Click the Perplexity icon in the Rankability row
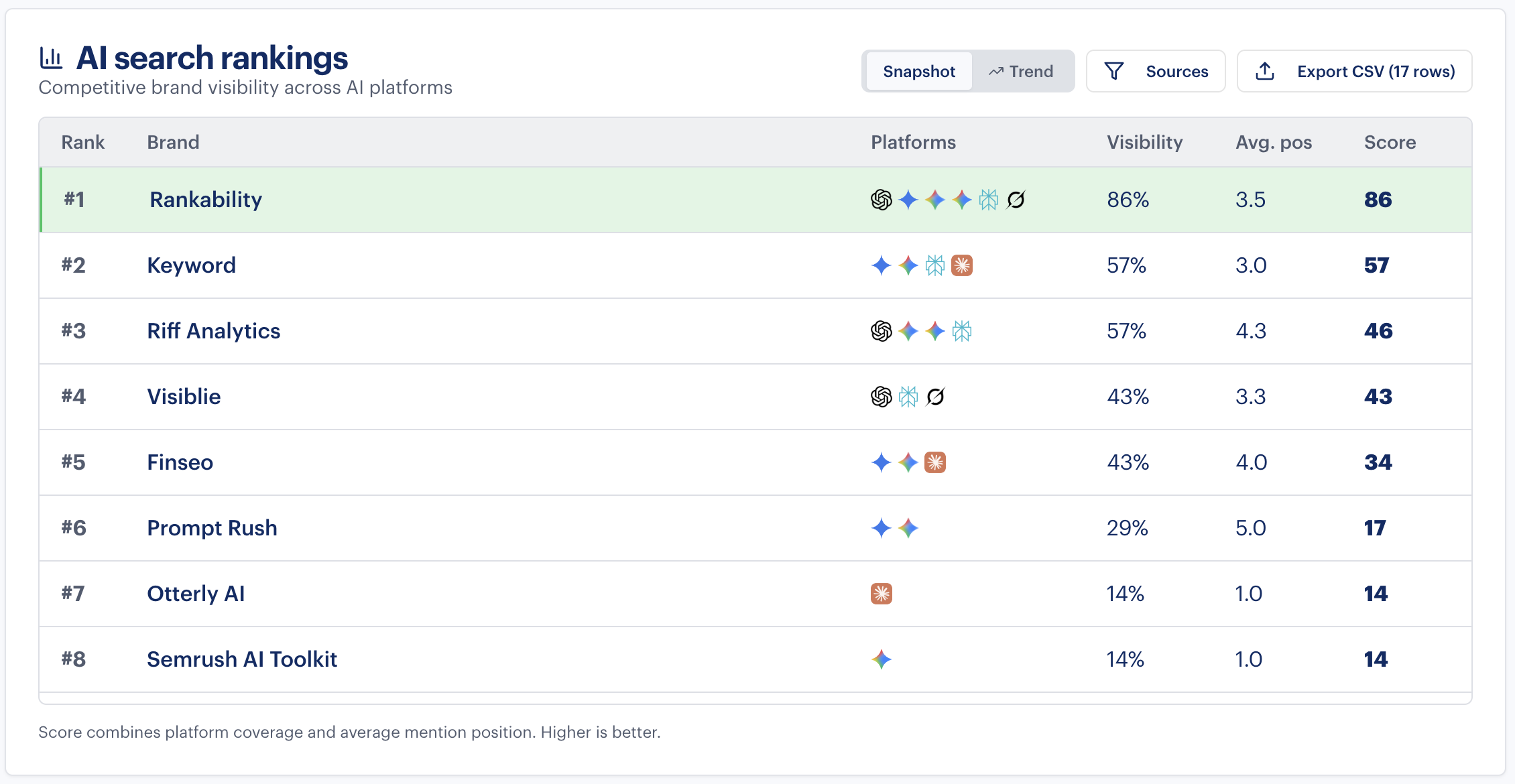Viewport: 1515px width, 784px height. [x=989, y=200]
